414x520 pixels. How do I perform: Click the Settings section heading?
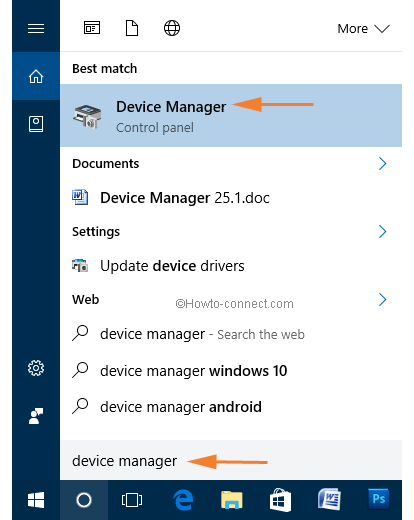[x=96, y=232]
